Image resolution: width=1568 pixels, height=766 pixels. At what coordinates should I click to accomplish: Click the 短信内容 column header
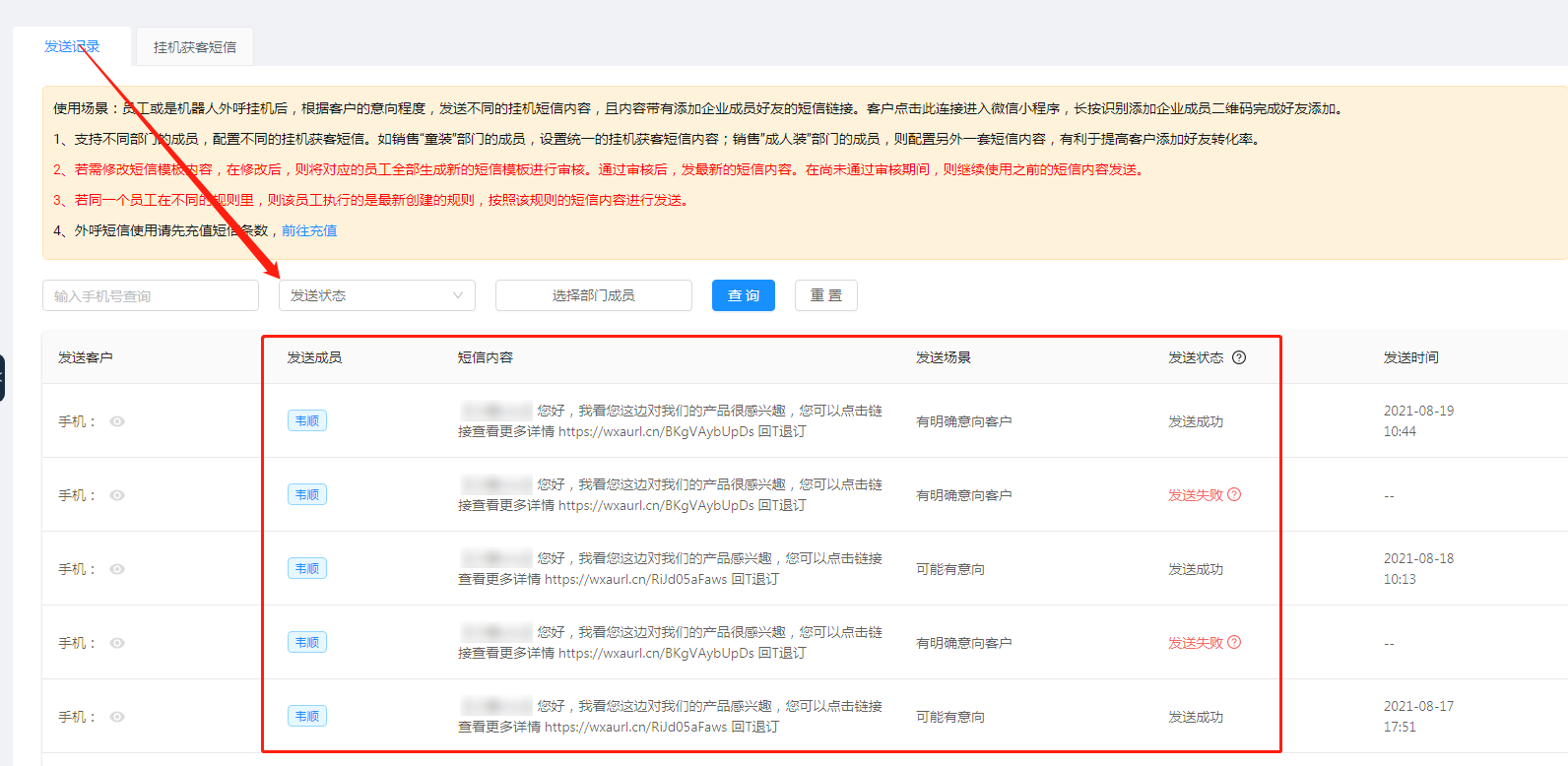486,357
